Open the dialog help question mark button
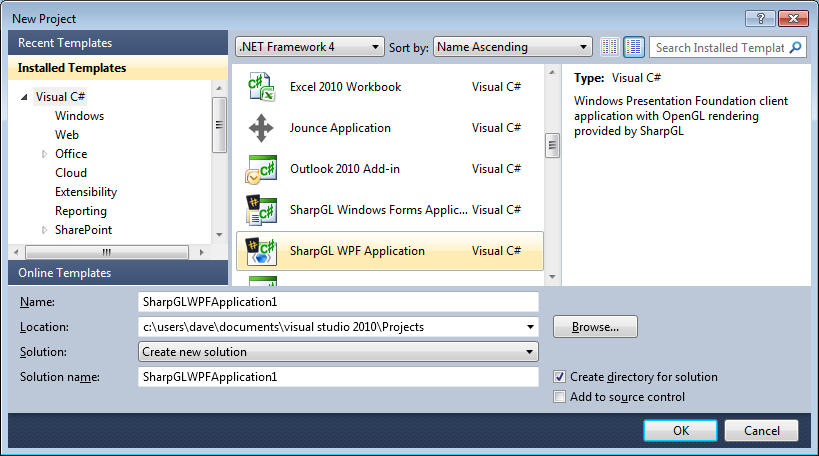819x456 pixels. (760, 18)
